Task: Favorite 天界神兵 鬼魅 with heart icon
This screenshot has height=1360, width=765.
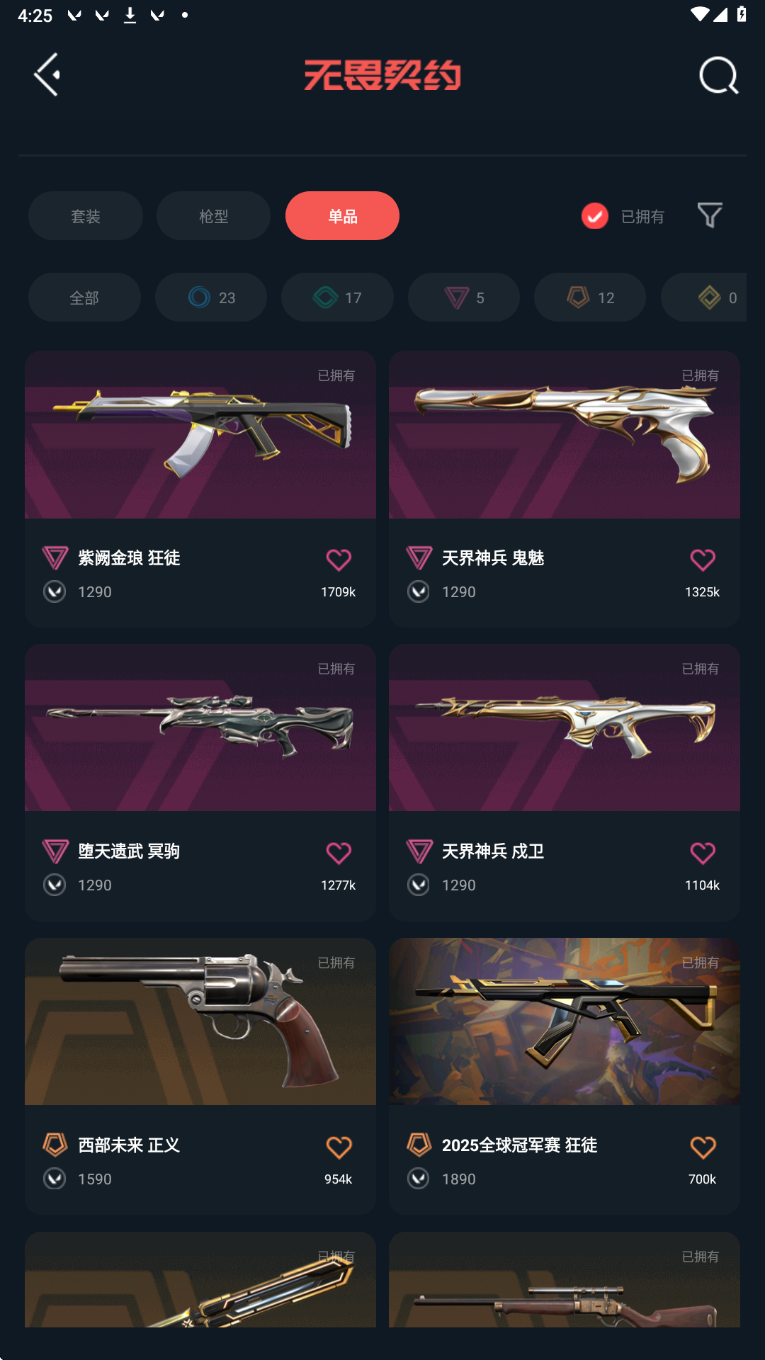Action: (703, 560)
